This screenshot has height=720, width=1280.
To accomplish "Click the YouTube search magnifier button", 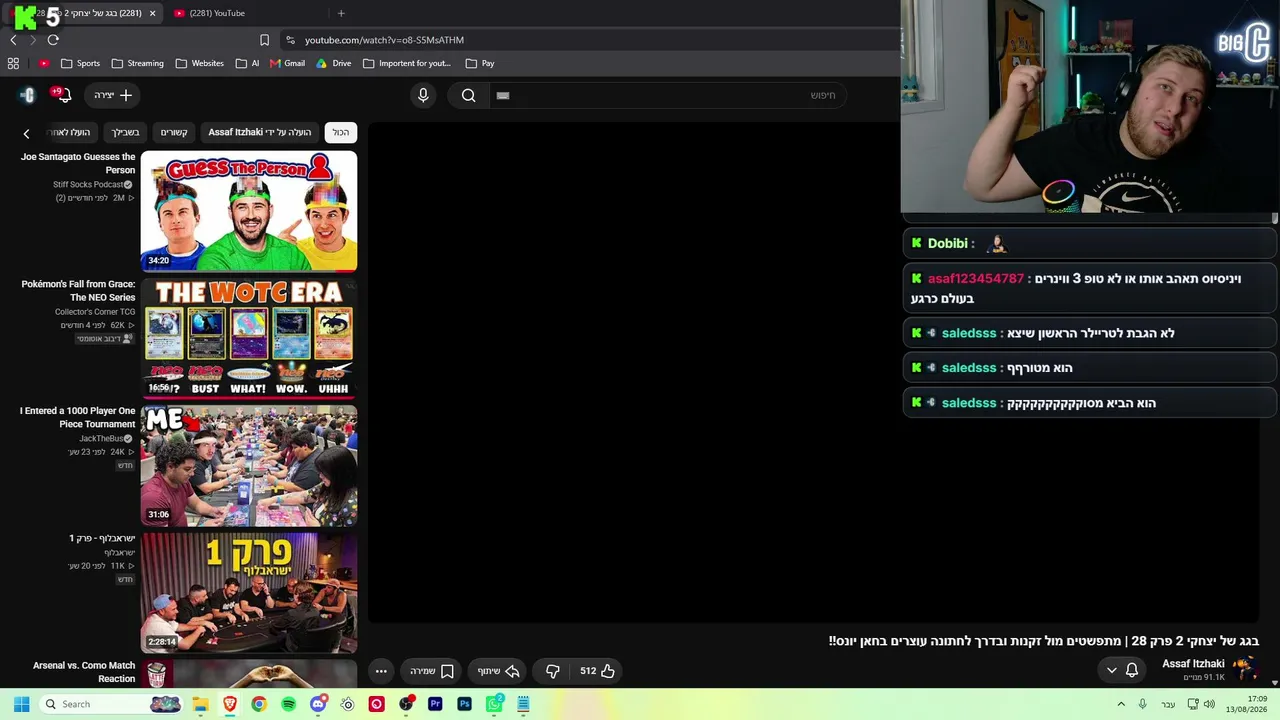I will [468, 95].
